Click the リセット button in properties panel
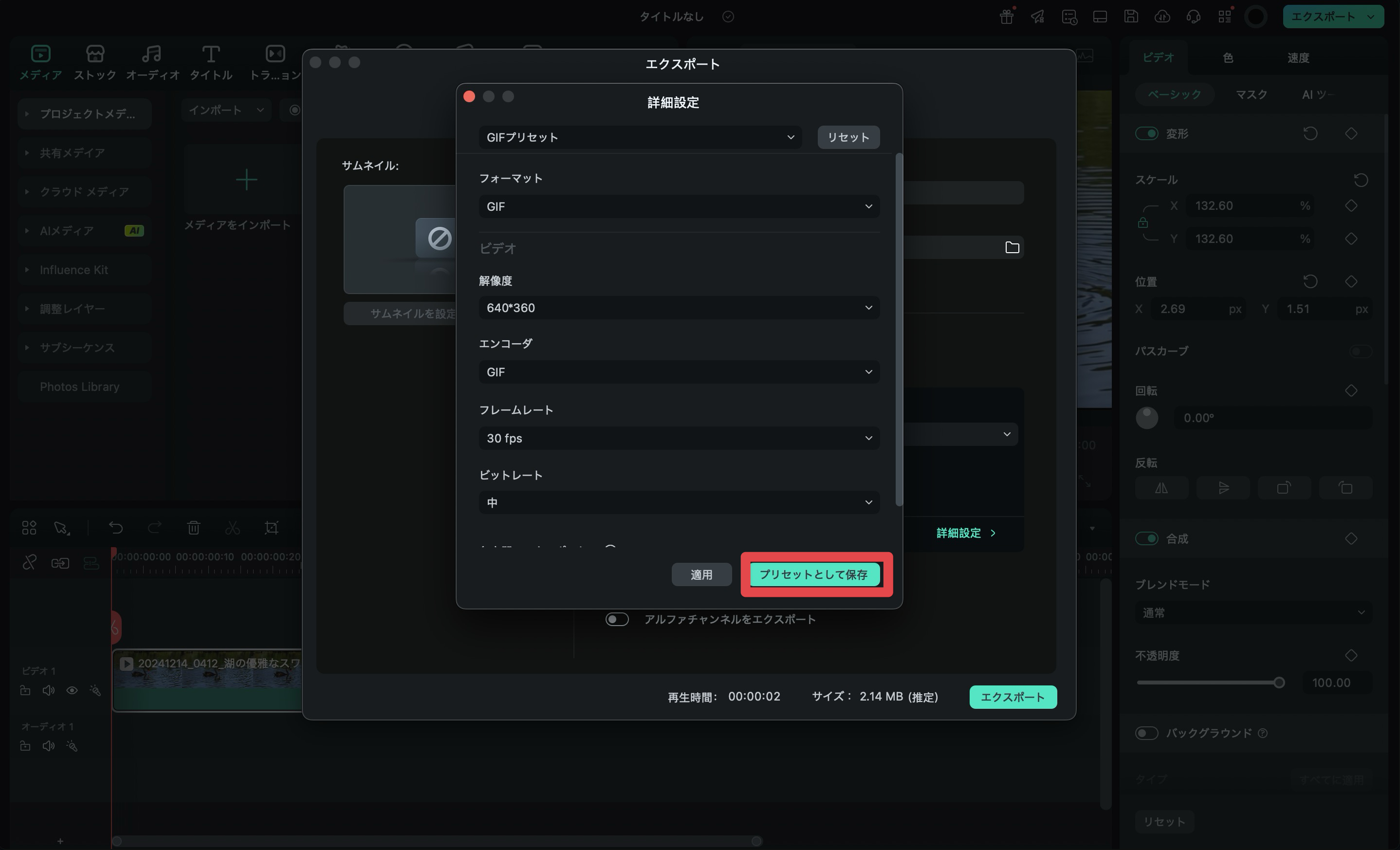This screenshot has height=850, width=1400. click(1164, 822)
